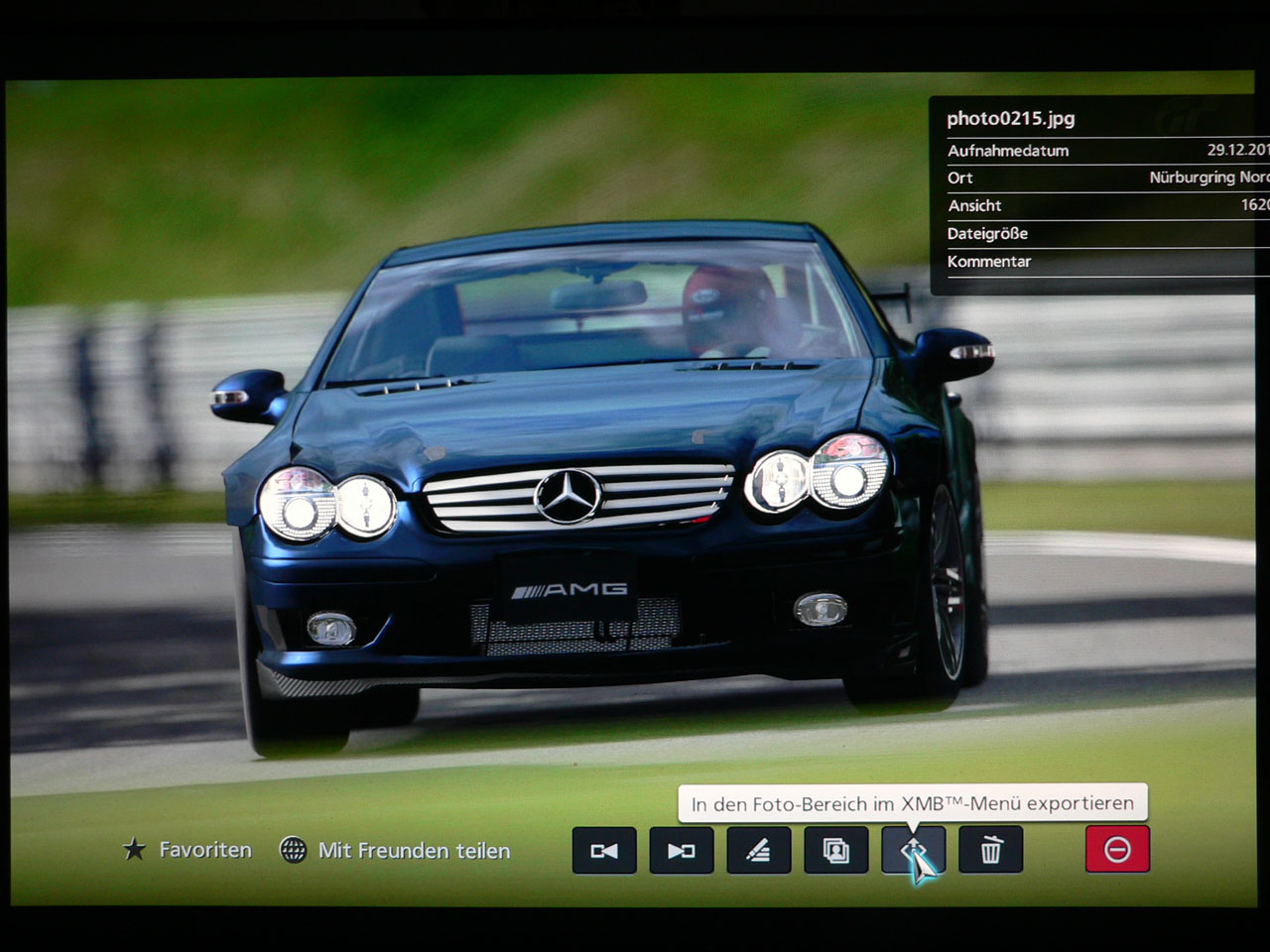Go to the previous photo
The width and height of the screenshot is (1270, 952).
click(x=604, y=850)
